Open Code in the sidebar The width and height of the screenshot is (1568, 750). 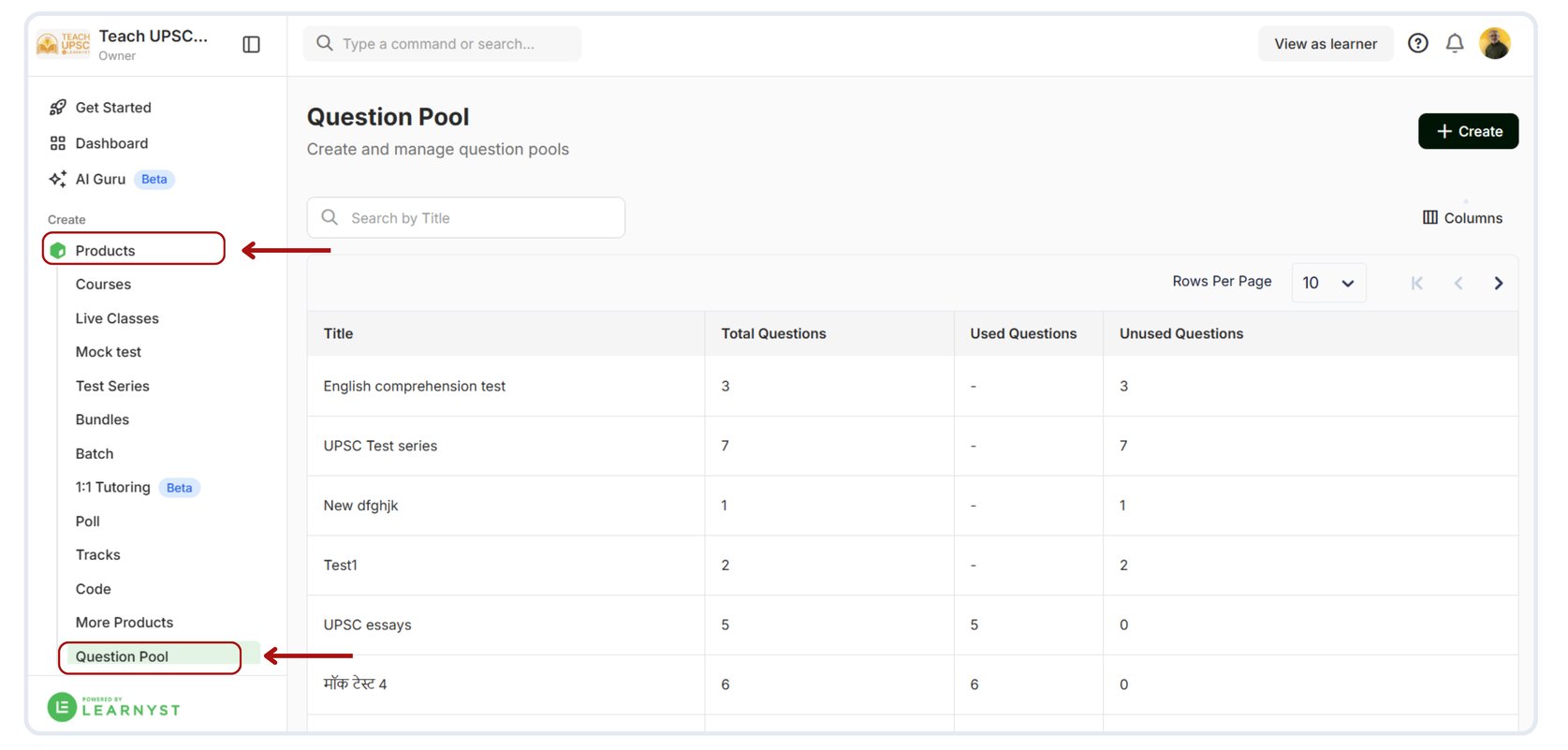(x=94, y=589)
